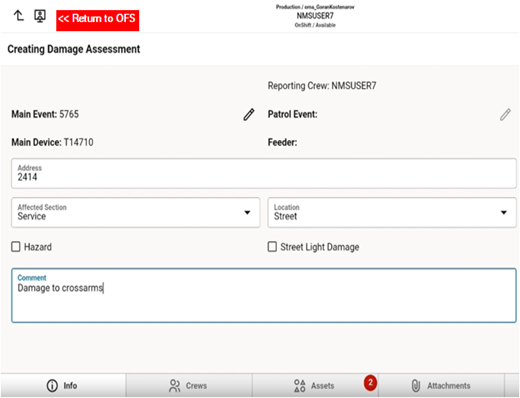The height and width of the screenshot is (398, 520).
Task: Switch to the Crews tab
Action: tap(189, 386)
